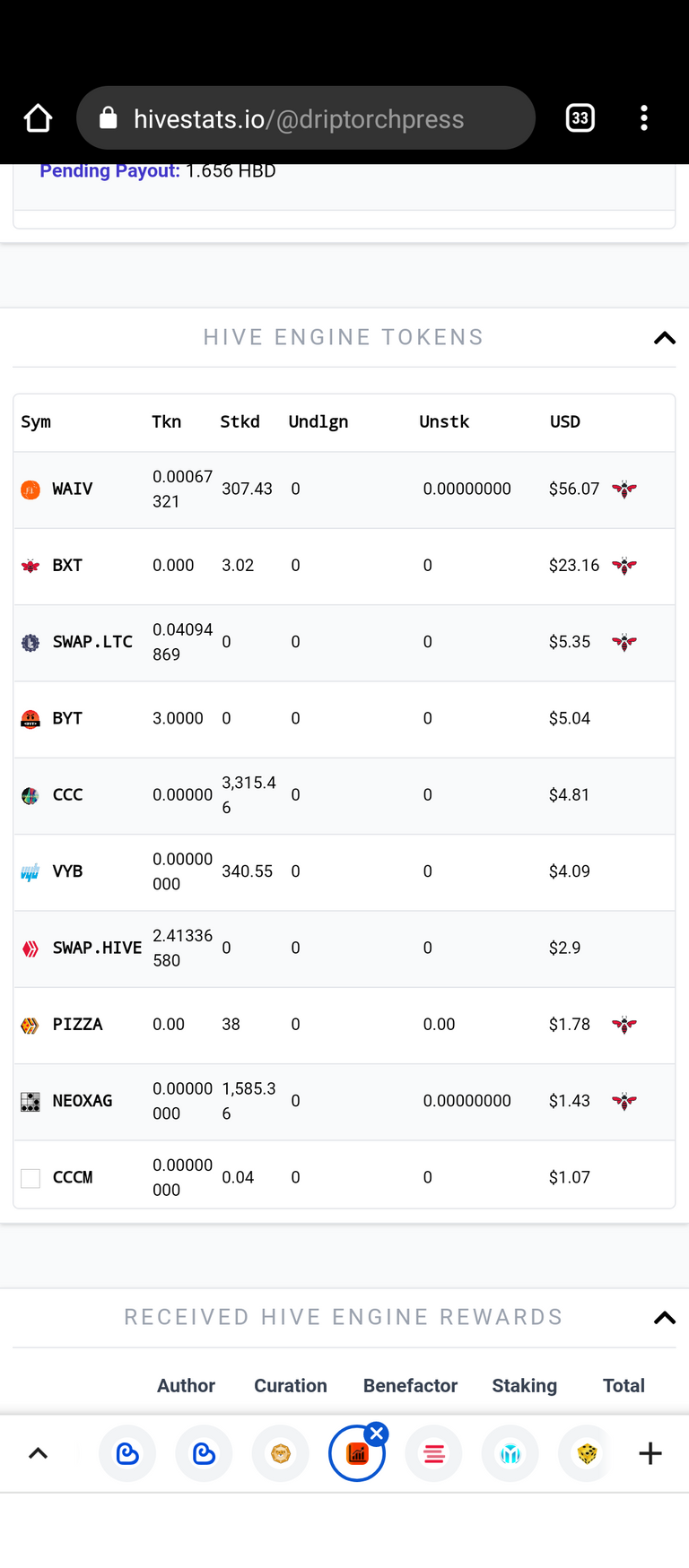Screen dimensions: 689x1568
Task: Collapse the Hive Engine Tokens section
Action: pos(665,338)
